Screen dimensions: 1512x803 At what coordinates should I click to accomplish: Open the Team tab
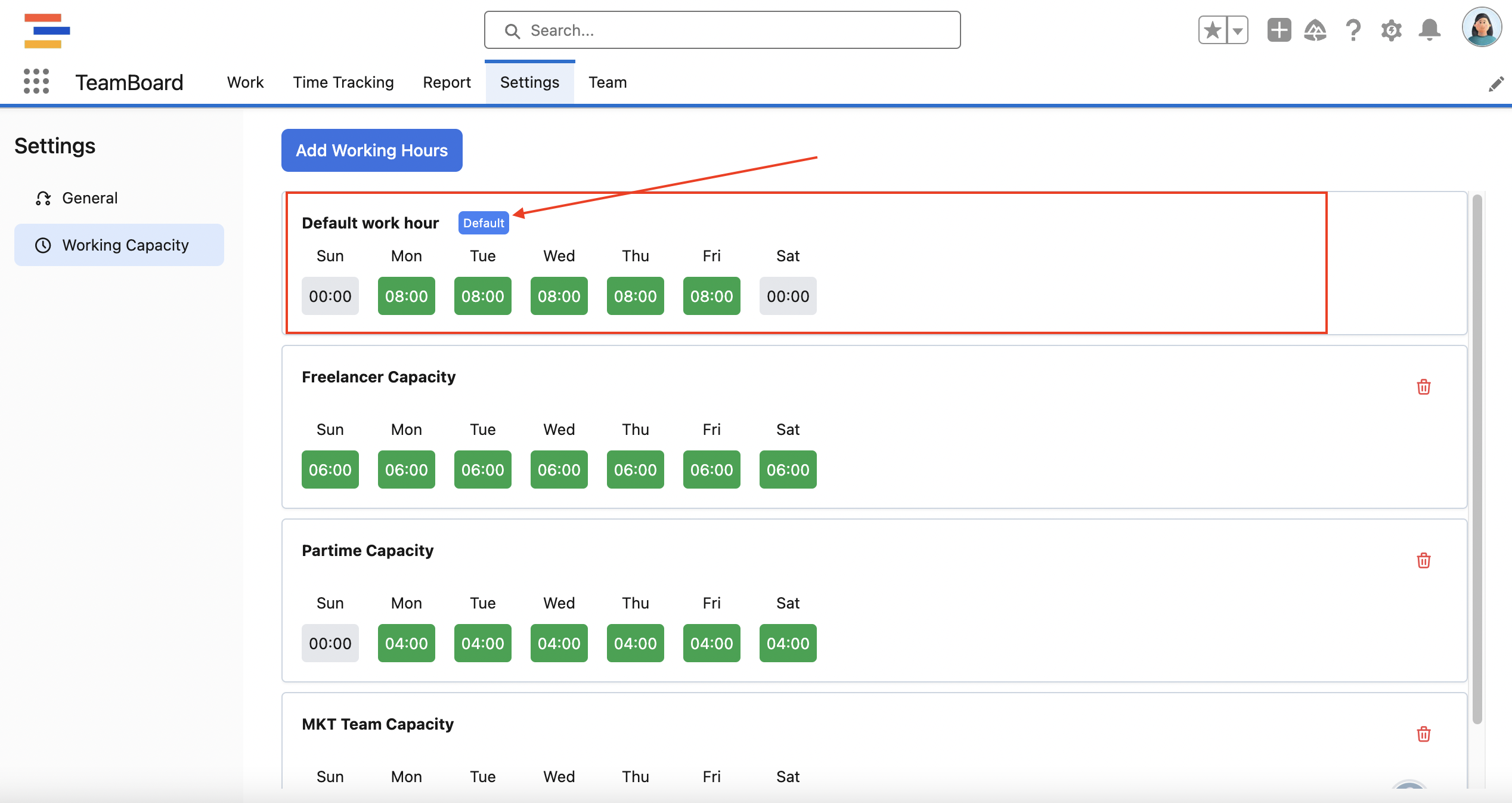click(x=608, y=82)
